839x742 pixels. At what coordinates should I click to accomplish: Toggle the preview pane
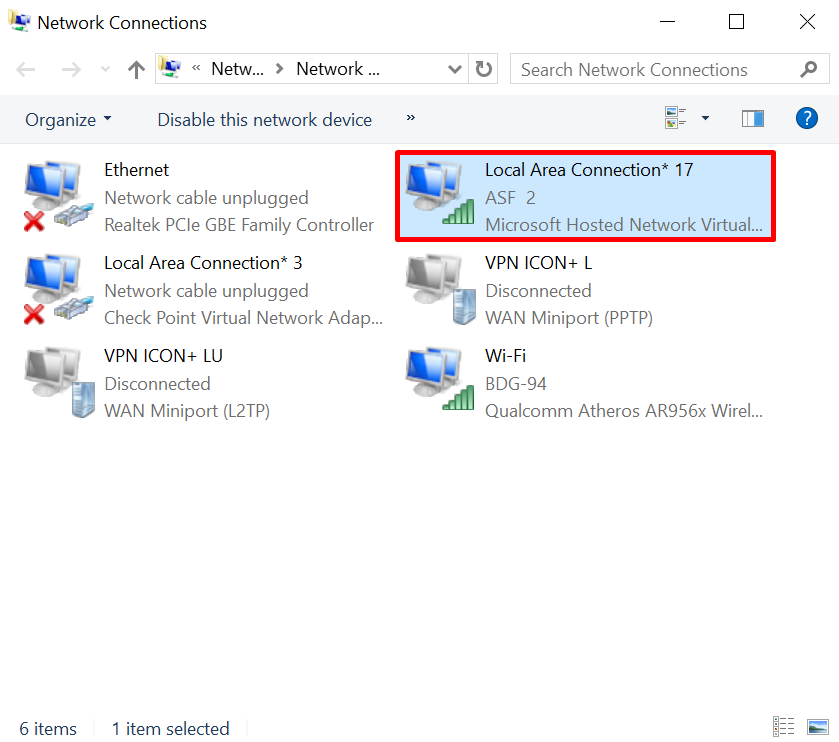pos(752,118)
